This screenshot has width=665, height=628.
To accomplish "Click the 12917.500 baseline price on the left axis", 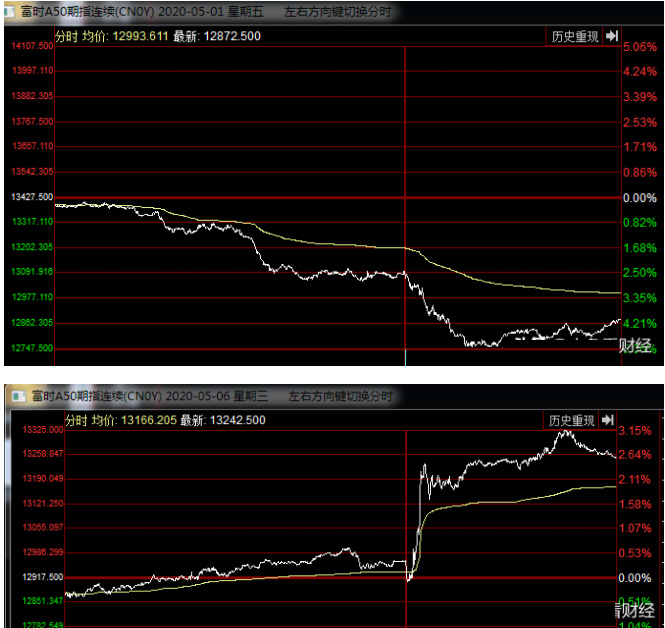I will (41, 577).
